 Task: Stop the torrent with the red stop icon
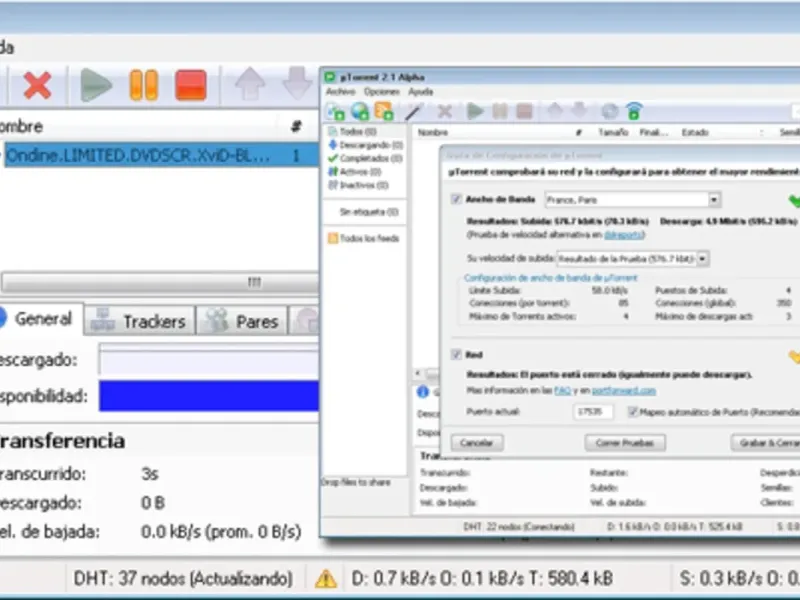click(191, 85)
